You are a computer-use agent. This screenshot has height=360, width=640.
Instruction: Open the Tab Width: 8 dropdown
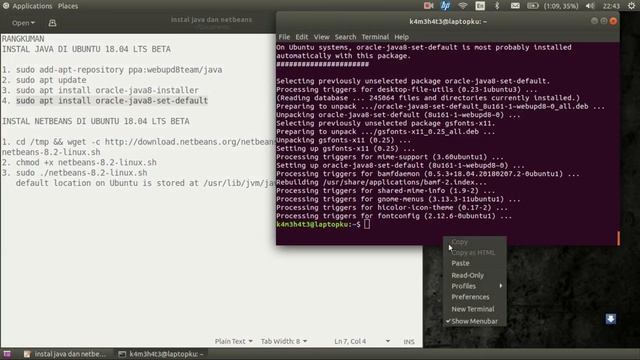click(284, 341)
